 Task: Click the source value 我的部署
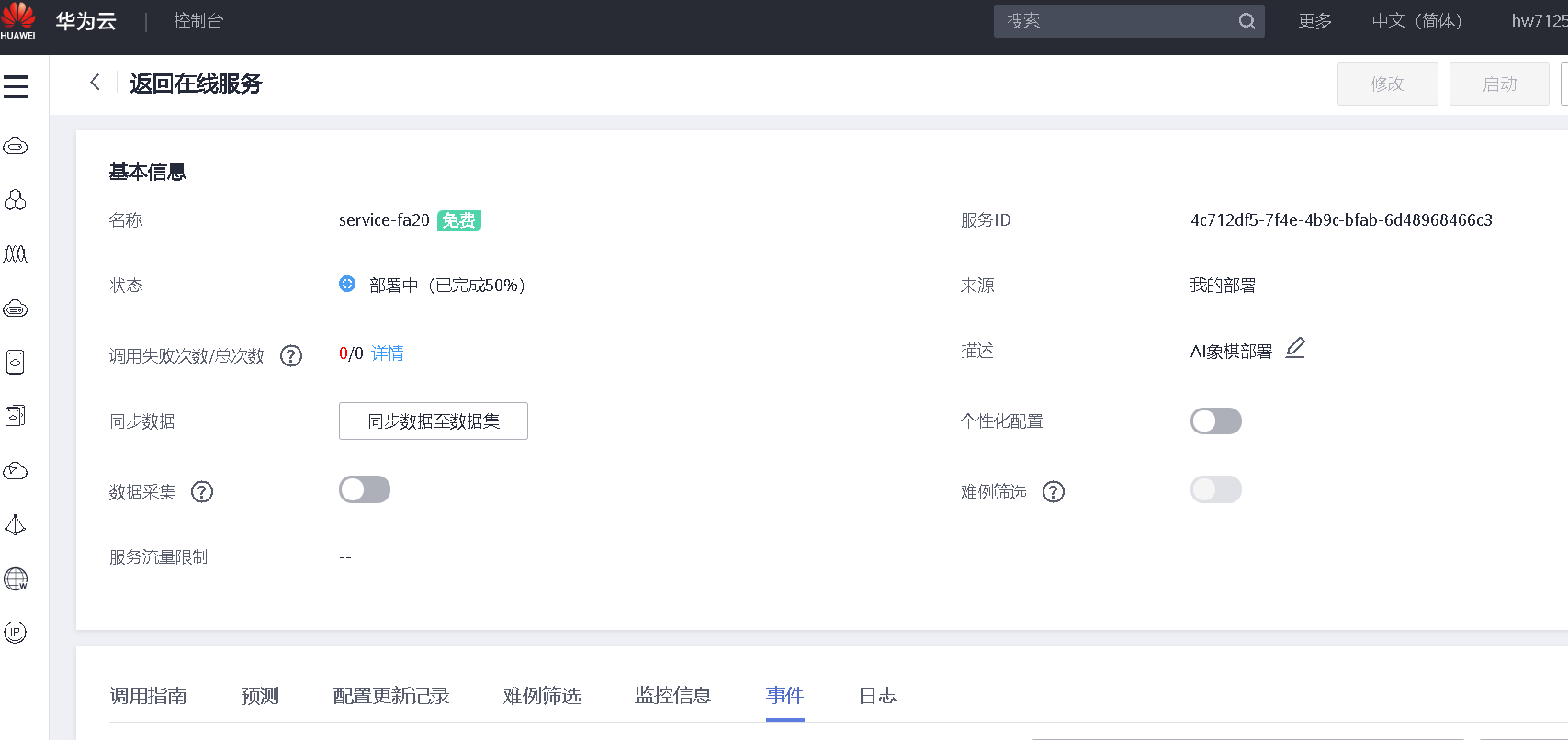coord(1223,286)
